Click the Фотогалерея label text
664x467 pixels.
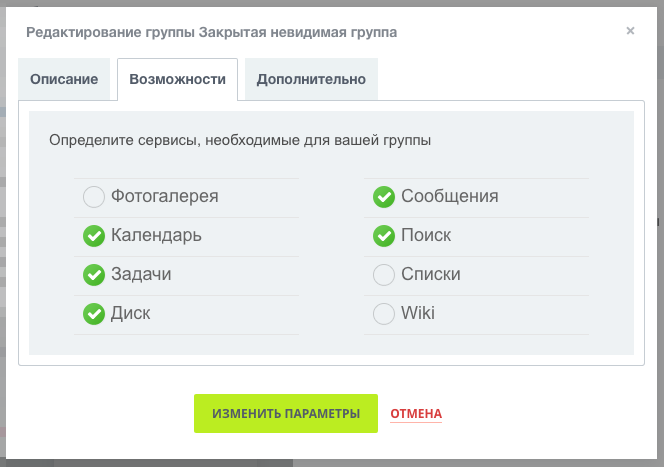[165, 196]
